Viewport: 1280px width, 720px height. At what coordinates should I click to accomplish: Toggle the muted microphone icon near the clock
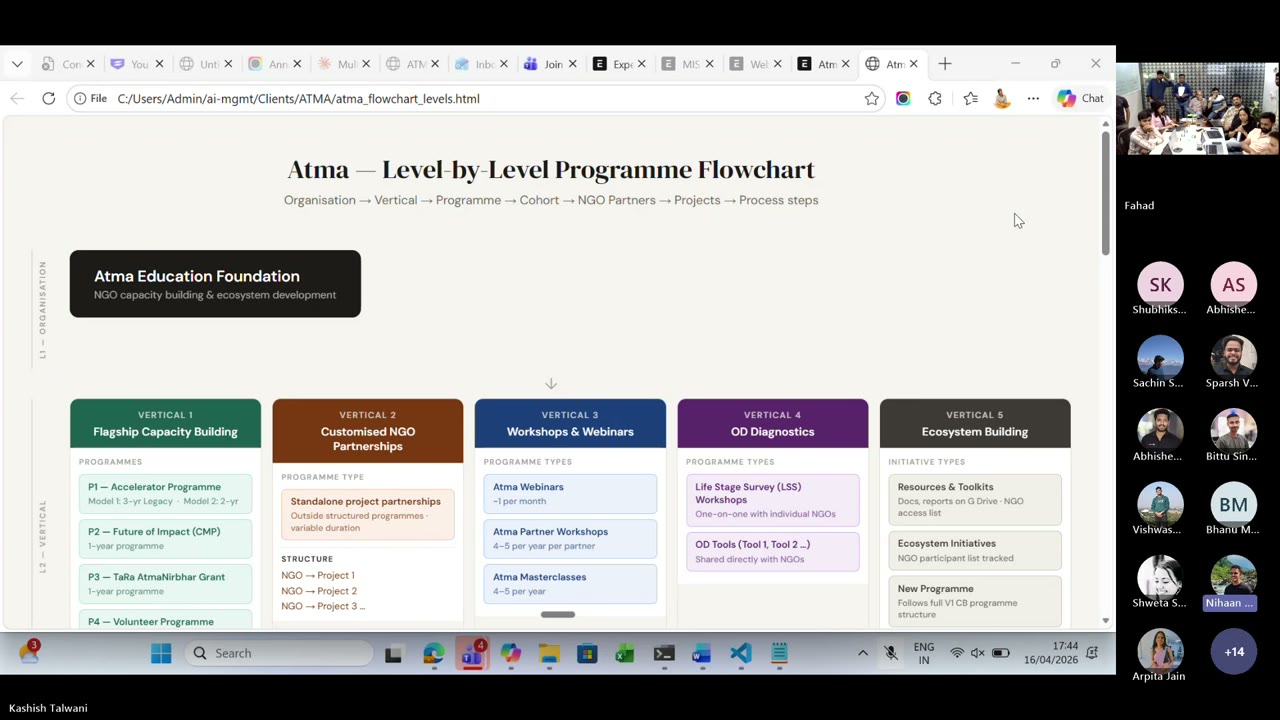click(890, 653)
